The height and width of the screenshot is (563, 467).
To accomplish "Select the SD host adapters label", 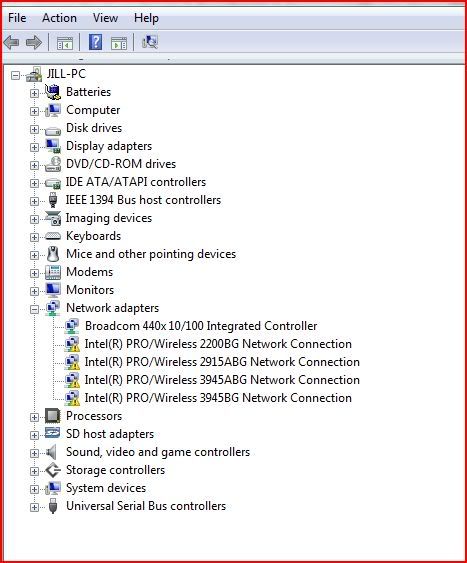I will coord(110,434).
